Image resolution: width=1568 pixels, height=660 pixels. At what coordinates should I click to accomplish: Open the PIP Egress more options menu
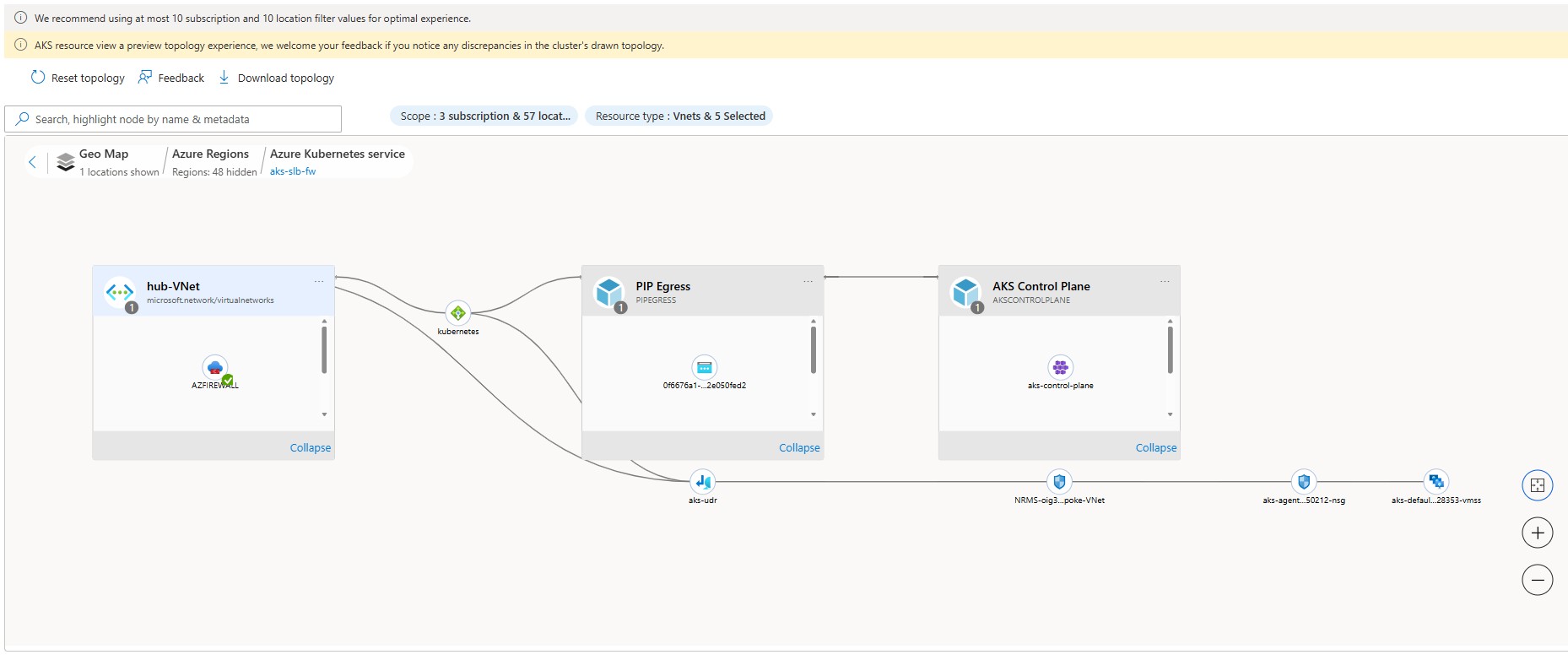pyautogui.click(x=808, y=281)
